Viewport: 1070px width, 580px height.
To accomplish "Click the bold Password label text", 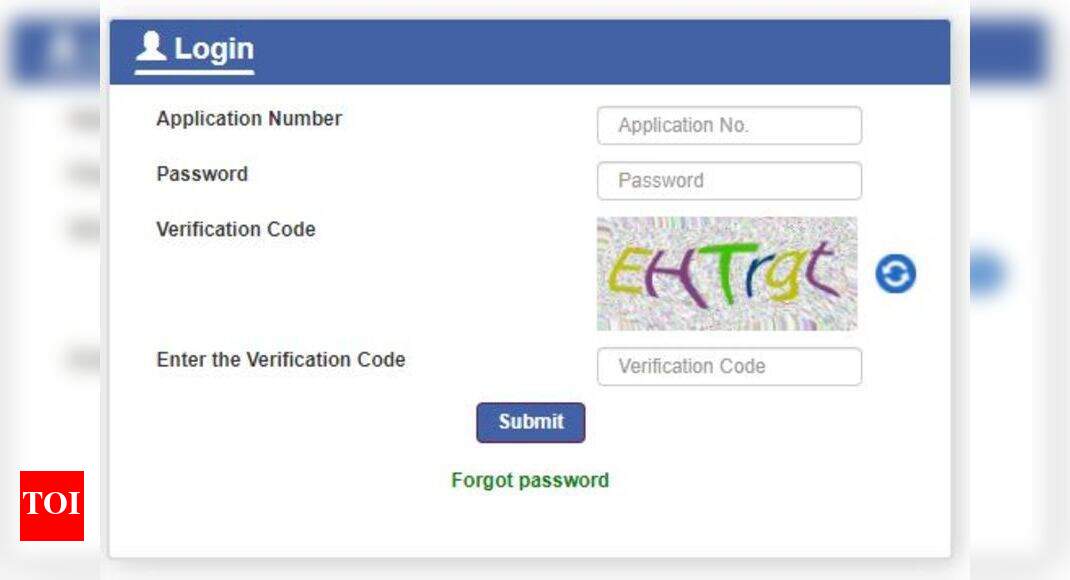I will pos(202,174).
